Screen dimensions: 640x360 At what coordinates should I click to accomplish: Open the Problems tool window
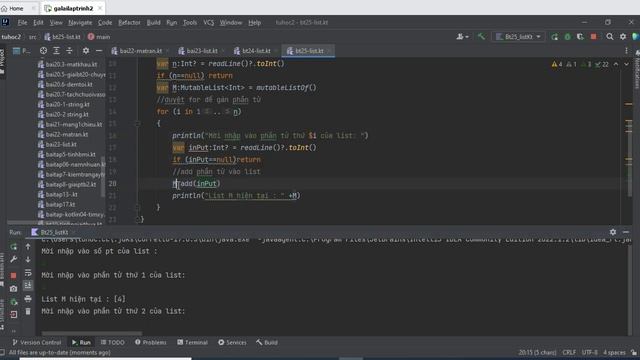tap(151, 342)
